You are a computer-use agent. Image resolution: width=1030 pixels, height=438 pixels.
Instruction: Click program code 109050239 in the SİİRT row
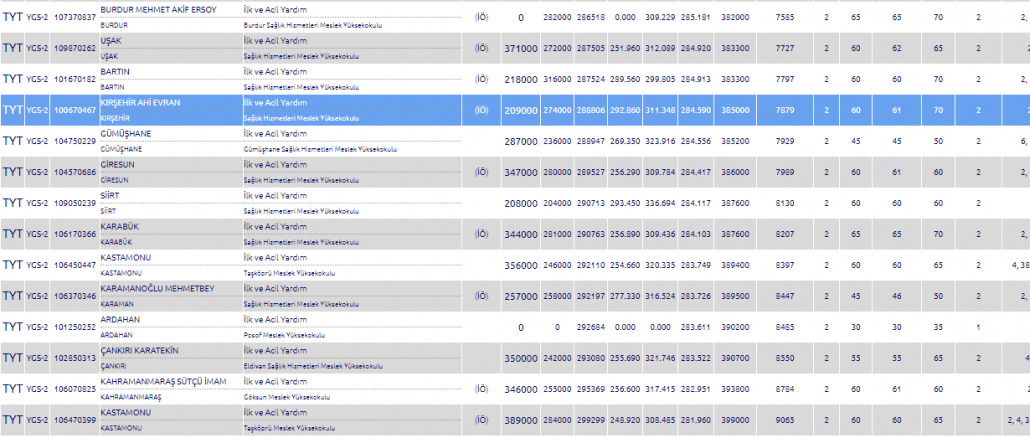click(x=75, y=203)
